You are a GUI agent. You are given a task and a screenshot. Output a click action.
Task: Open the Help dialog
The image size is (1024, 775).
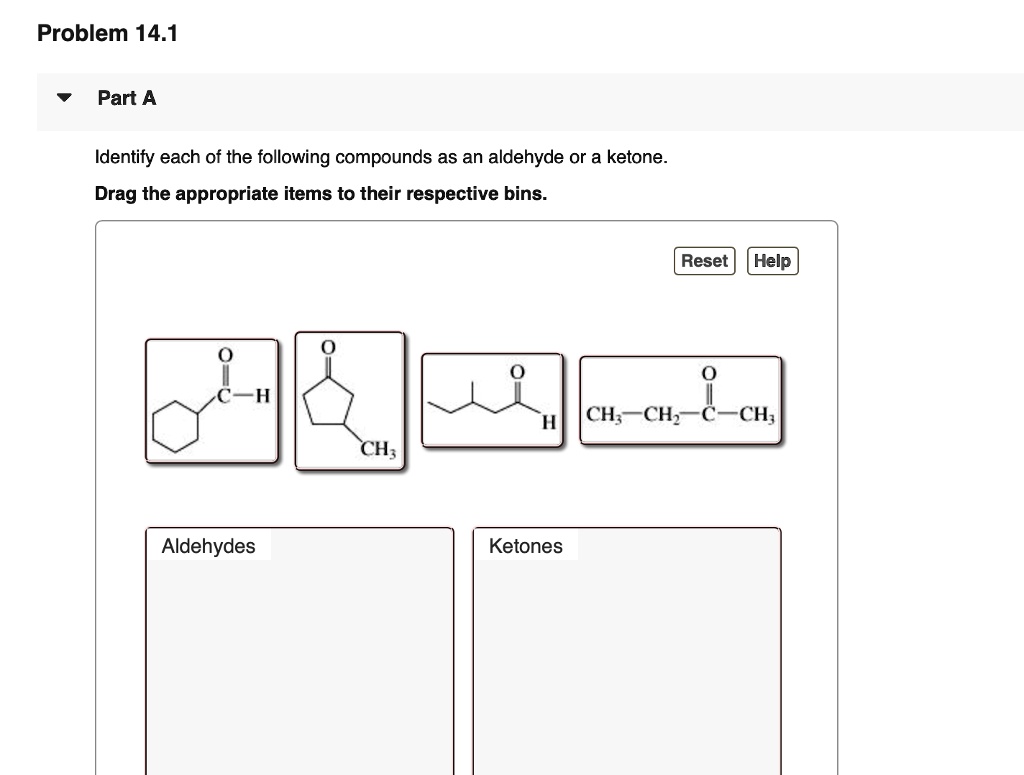(772, 261)
